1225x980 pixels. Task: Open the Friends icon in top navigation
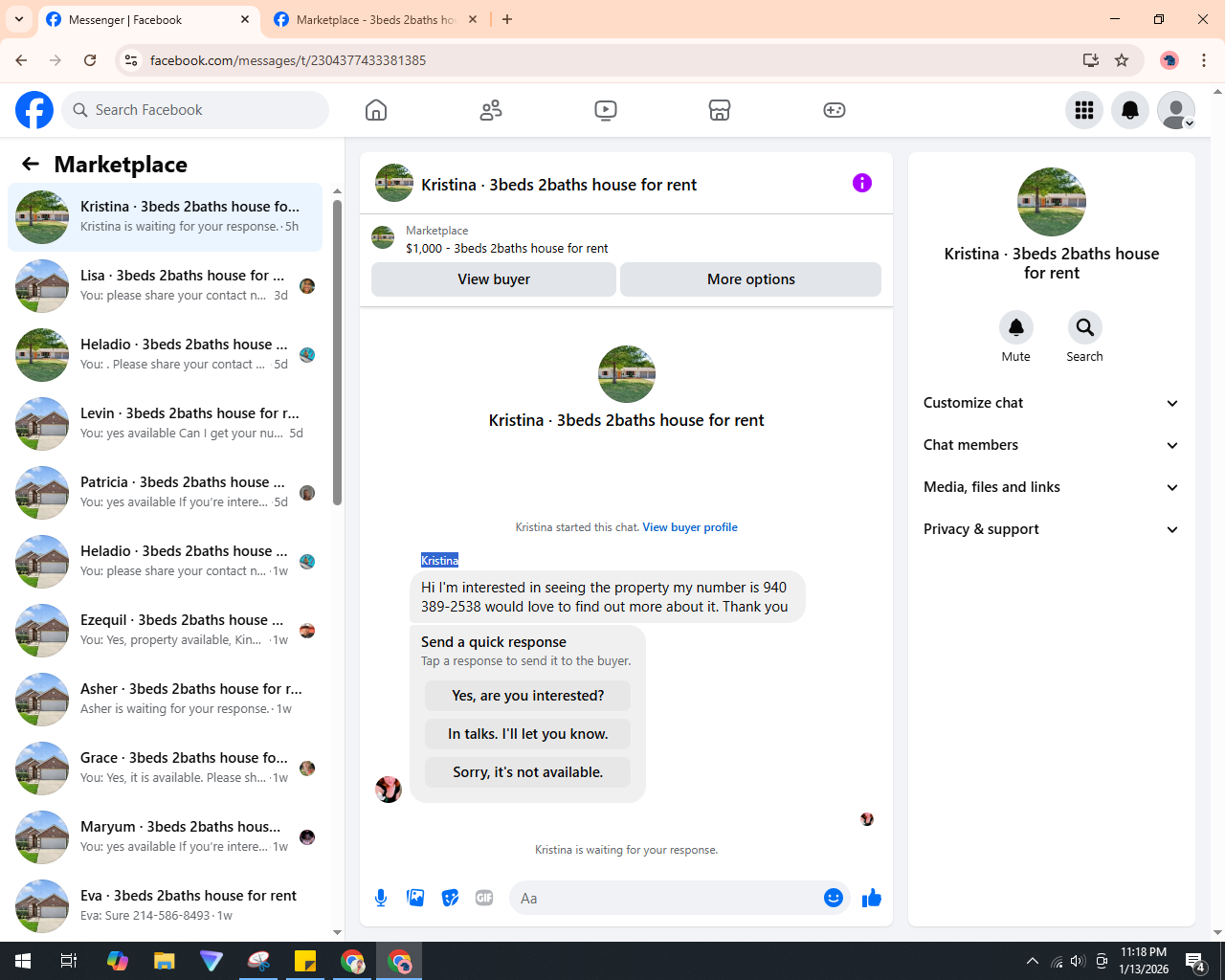pyautogui.click(x=491, y=110)
